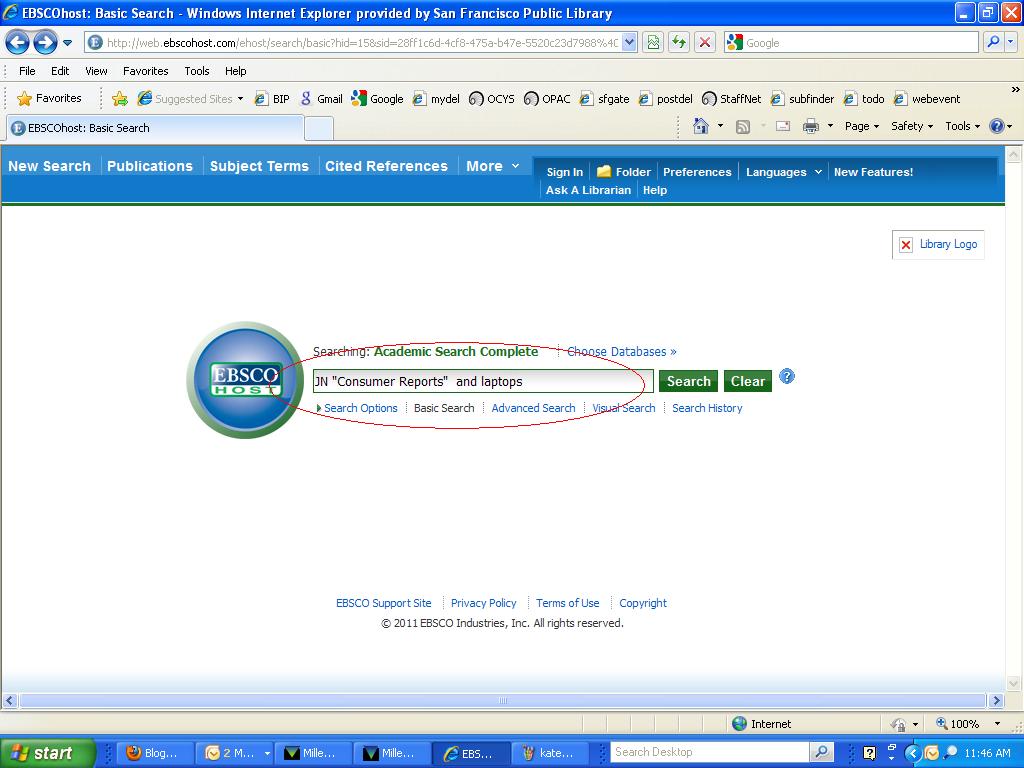Open the mydel bookmark
1024x768 pixels.
point(436,99)
